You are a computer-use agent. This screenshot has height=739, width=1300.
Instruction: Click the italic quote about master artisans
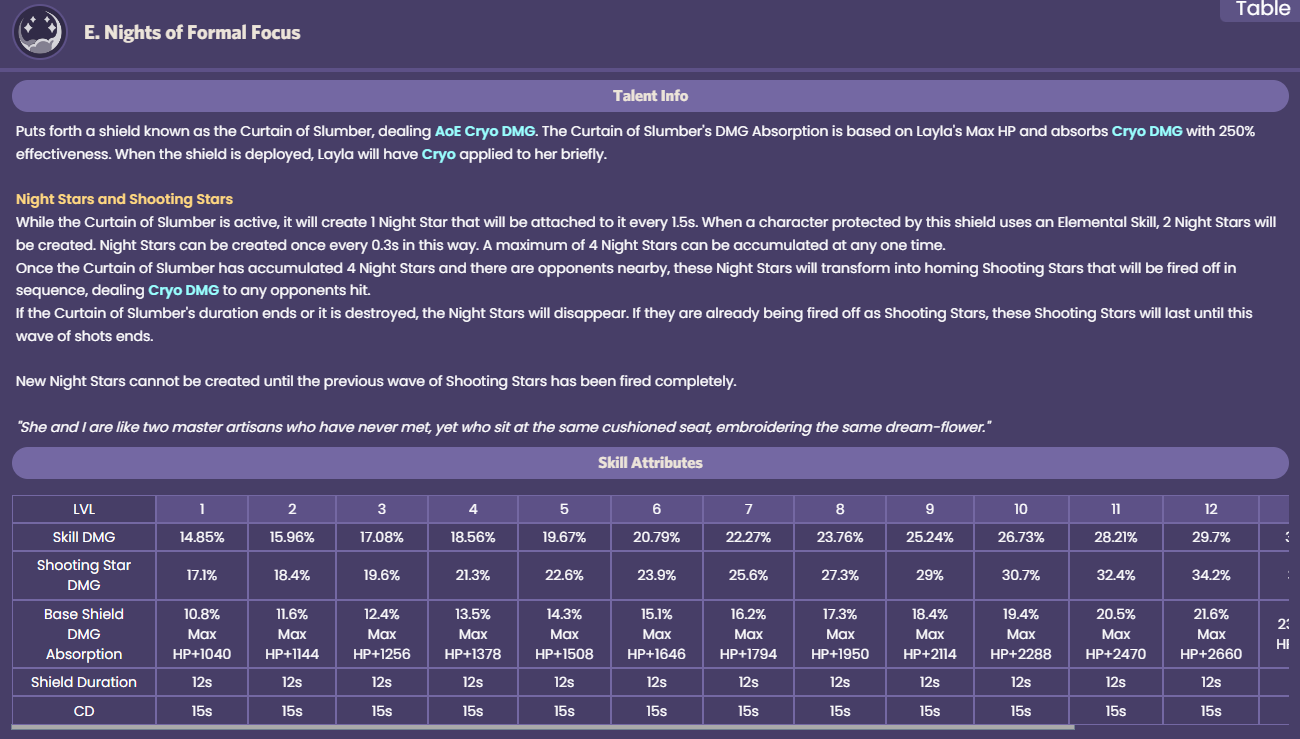[x=504, y=427]
